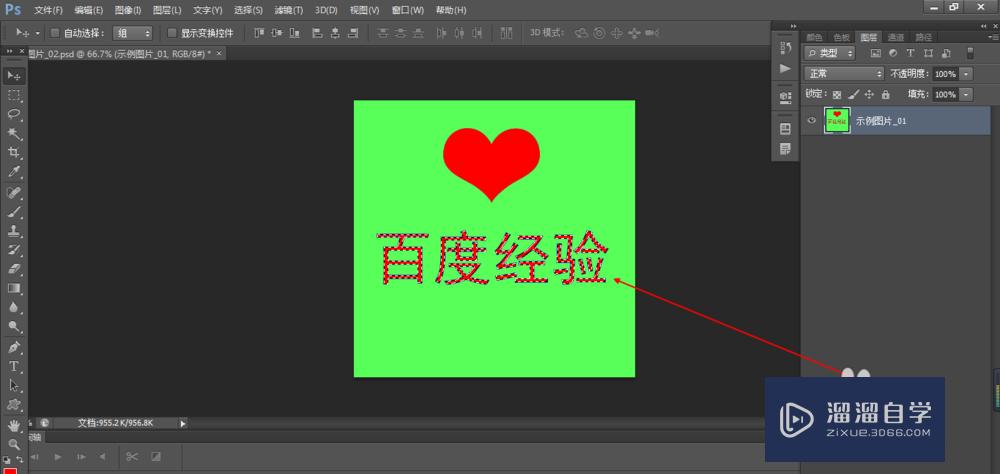Open the 图像(I) menu
This screenshot has height=474, width=1000.
[x=128, y=10]
